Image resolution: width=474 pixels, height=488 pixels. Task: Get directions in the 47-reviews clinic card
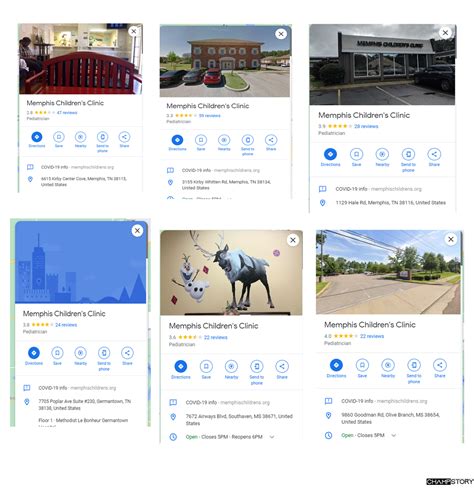tap(37, 137)
